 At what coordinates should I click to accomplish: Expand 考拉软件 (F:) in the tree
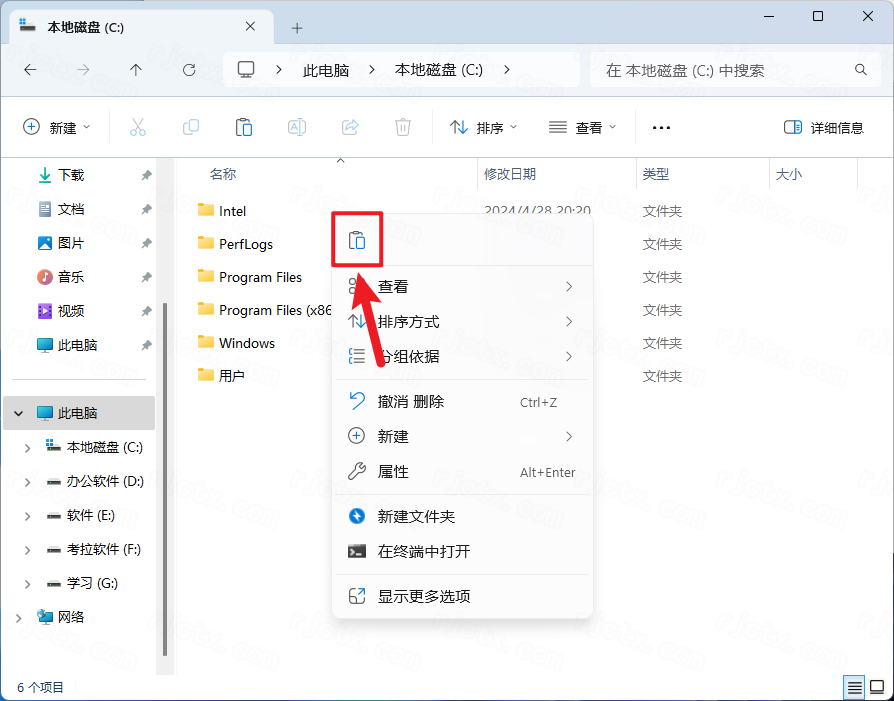(27, 550)
